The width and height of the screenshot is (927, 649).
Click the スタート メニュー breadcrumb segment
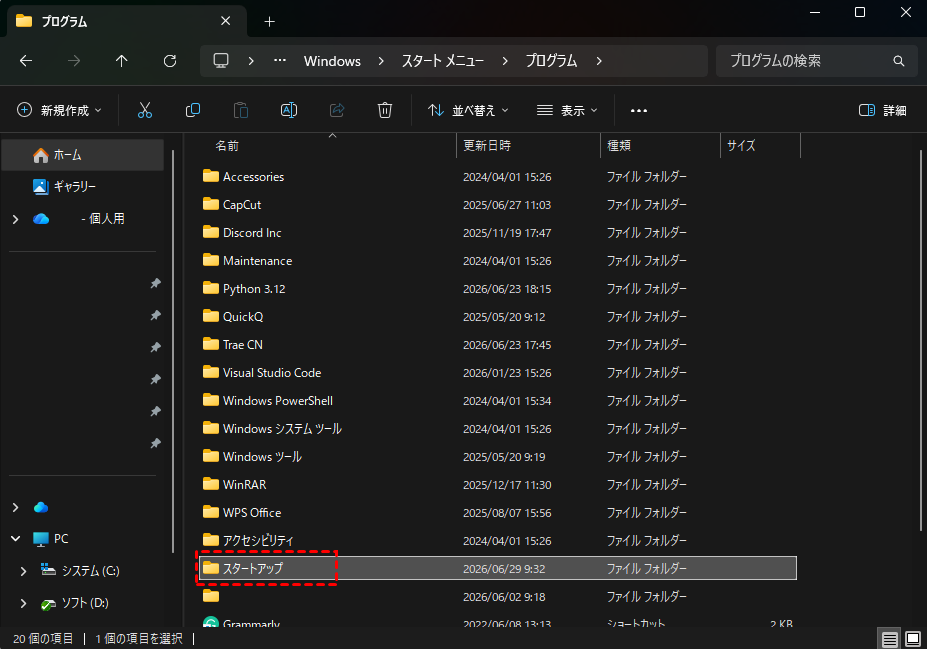pyautogui.click(x=443, y=61)
